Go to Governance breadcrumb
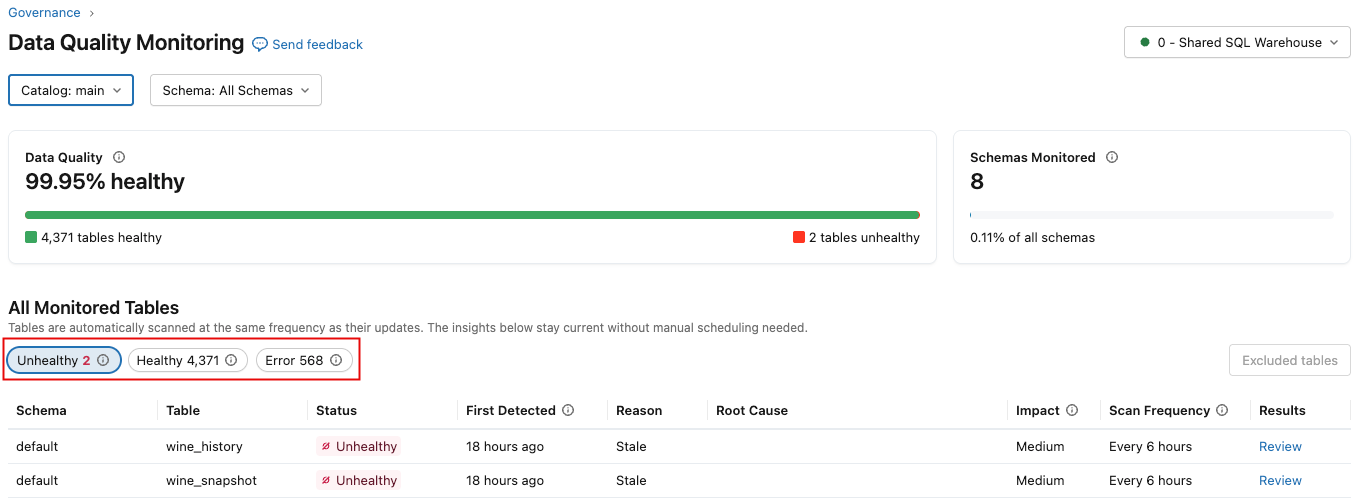This screenshot has width=1357, height=503. (44, 13)
